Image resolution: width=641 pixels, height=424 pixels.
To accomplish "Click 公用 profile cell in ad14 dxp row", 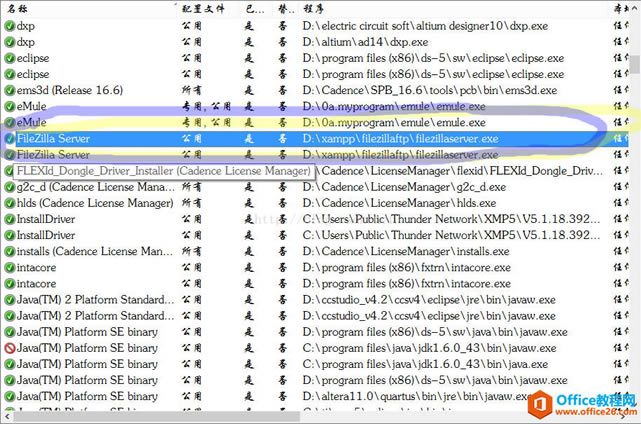I will [192, 42].
